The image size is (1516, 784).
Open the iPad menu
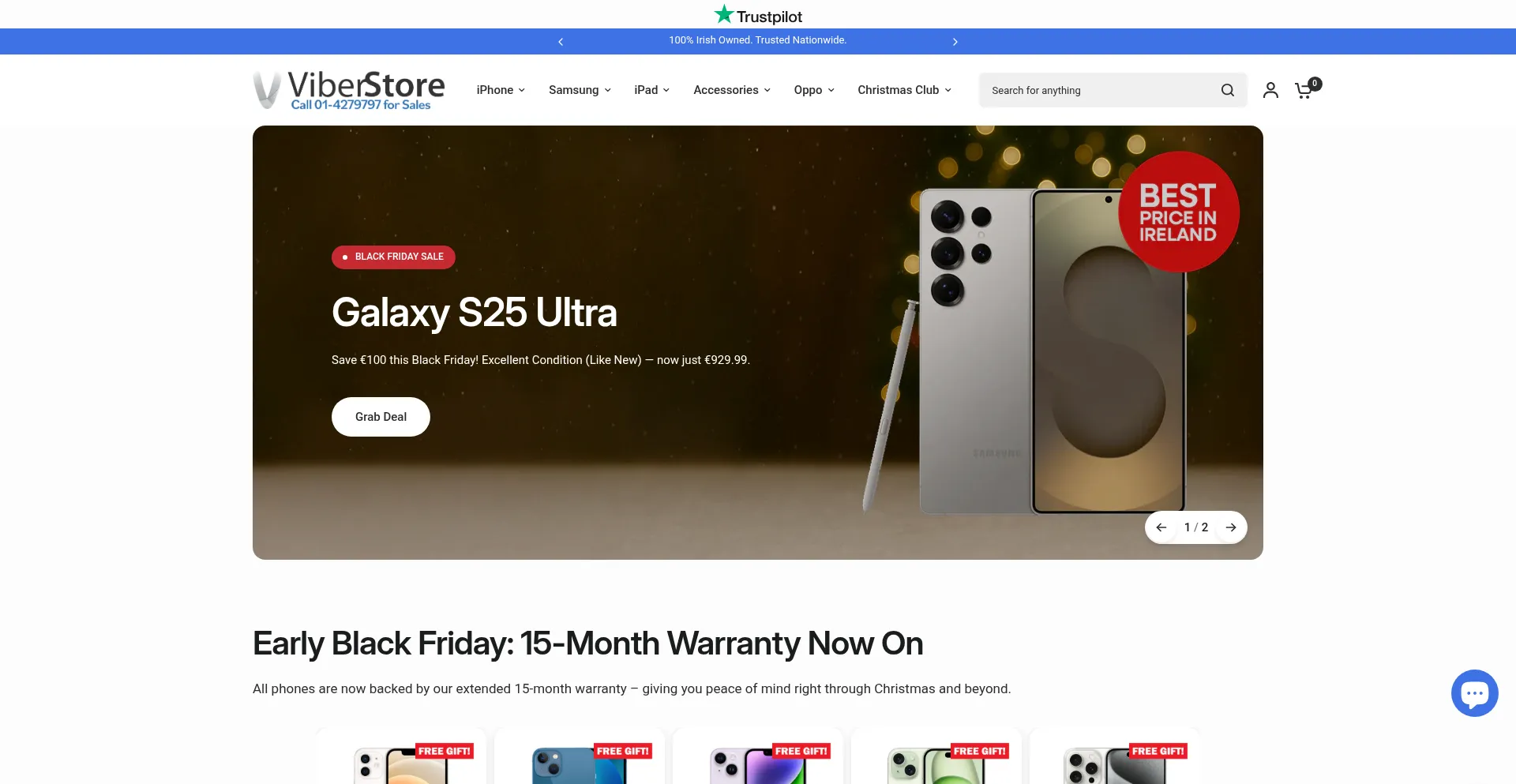coord(652,90)
